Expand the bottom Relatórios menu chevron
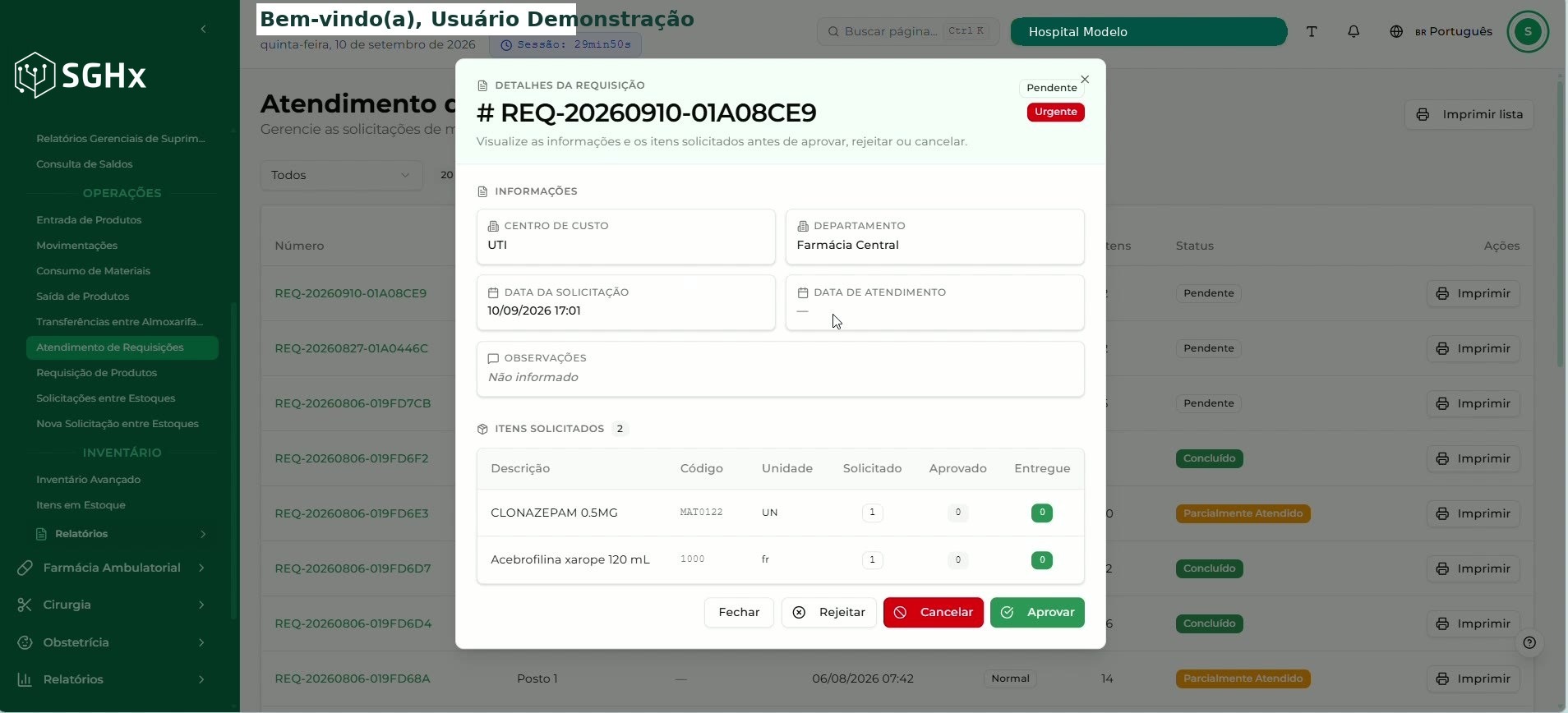This screenshot has width=1568, height=713. click(201, 679)
